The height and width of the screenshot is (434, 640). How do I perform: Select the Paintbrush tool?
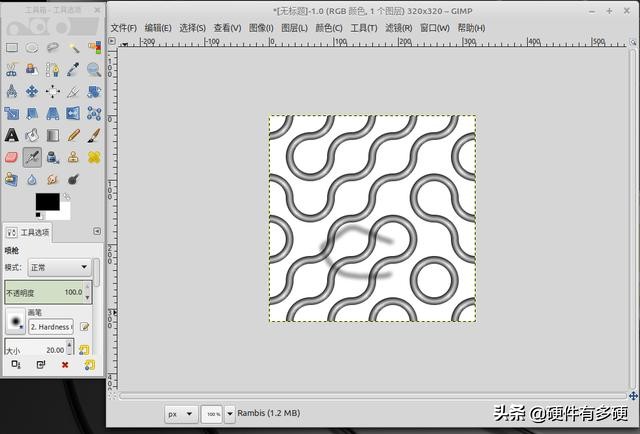(94, 135)
